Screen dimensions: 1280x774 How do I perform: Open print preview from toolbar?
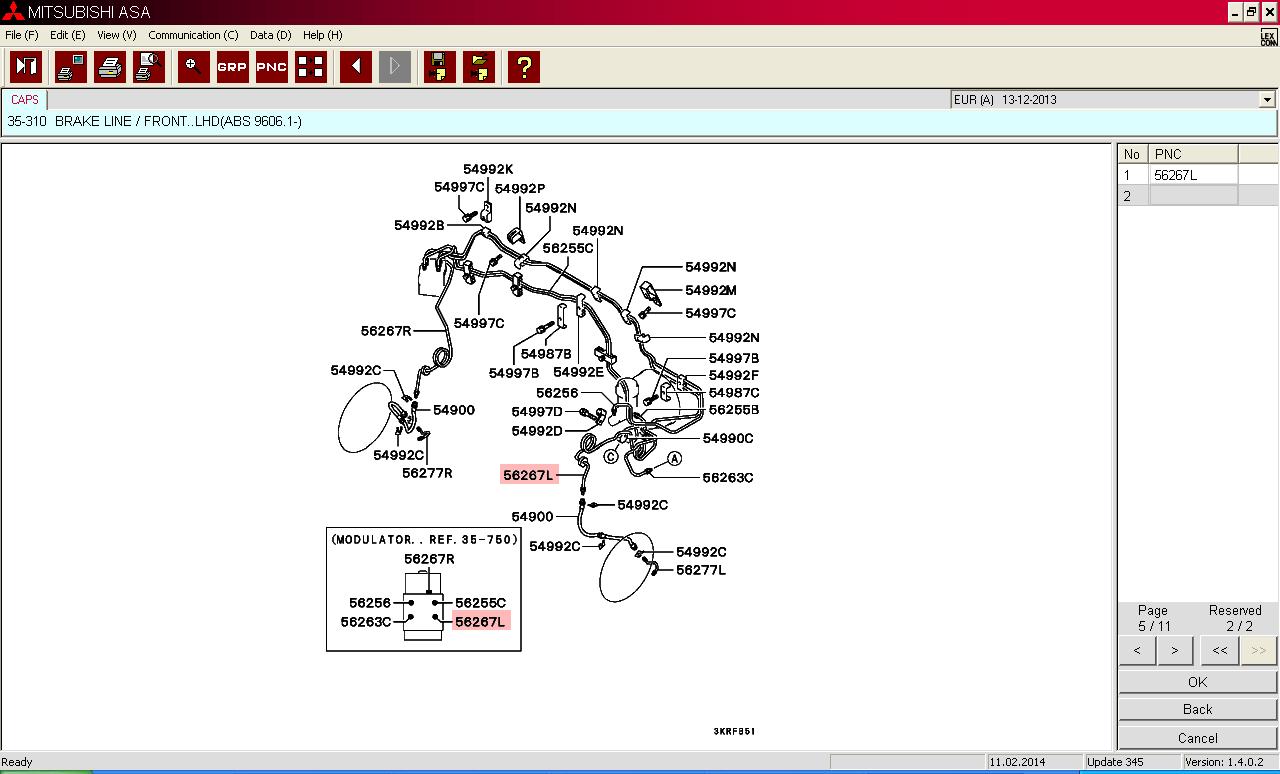tap(149, 67)
